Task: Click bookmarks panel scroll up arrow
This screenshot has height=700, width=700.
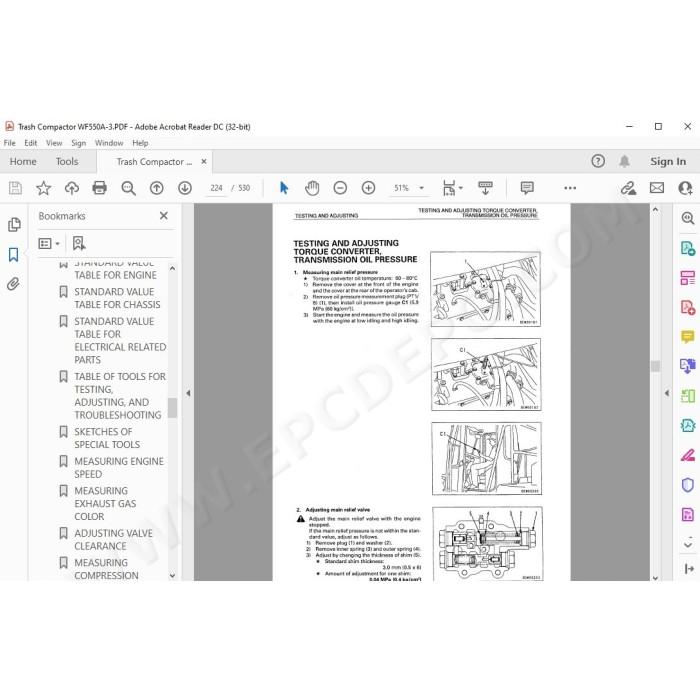Action: 172,269
